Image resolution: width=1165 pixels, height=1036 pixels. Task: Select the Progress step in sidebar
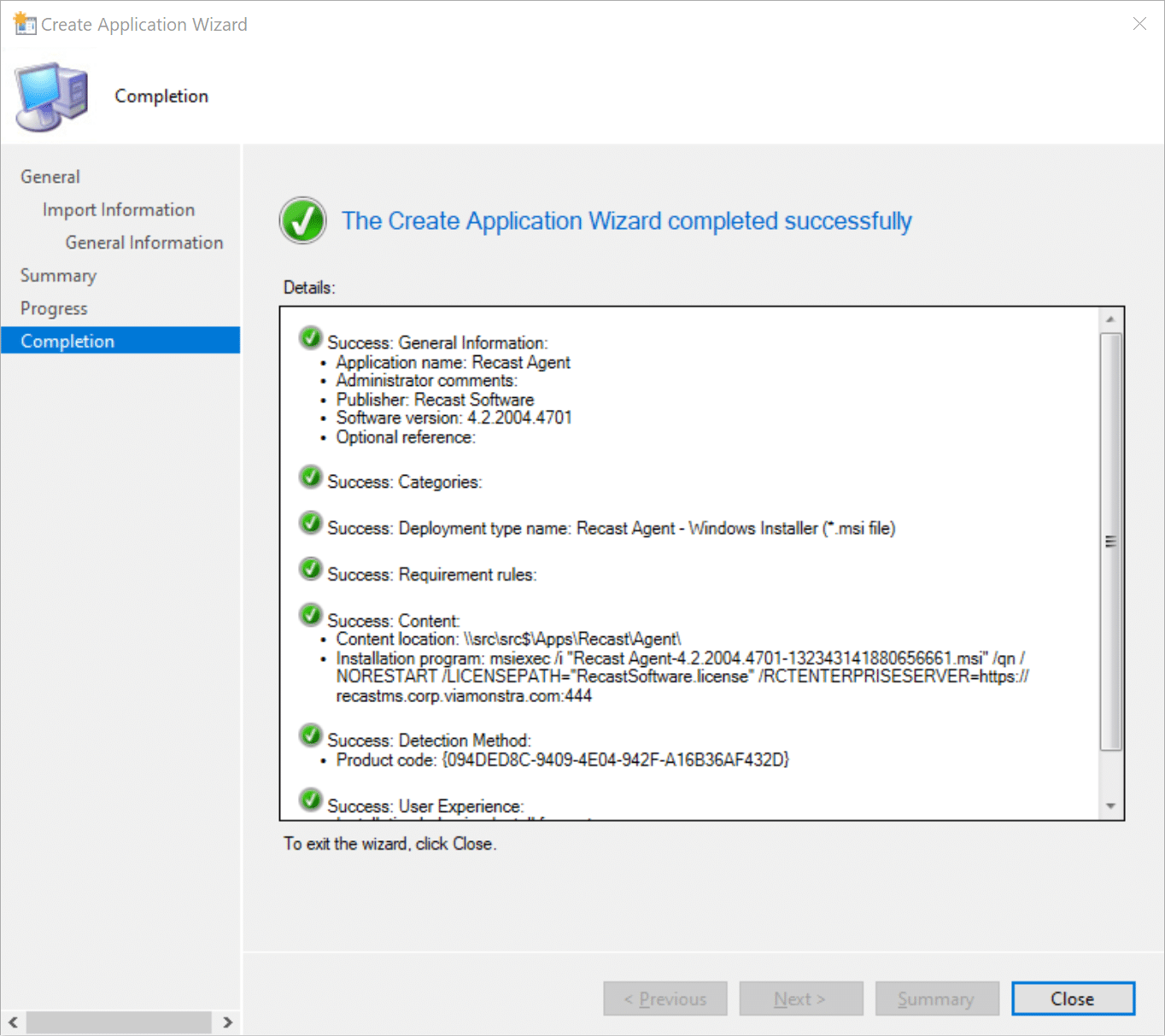point(54,308)
